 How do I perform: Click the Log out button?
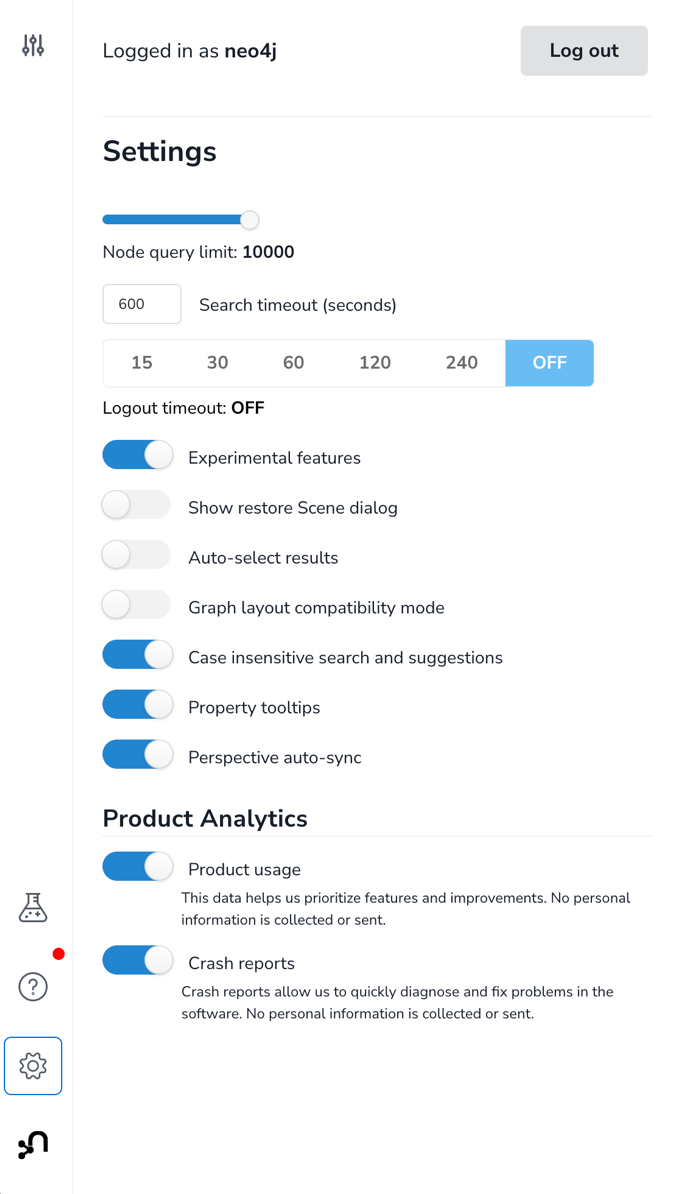pos(584,51)
